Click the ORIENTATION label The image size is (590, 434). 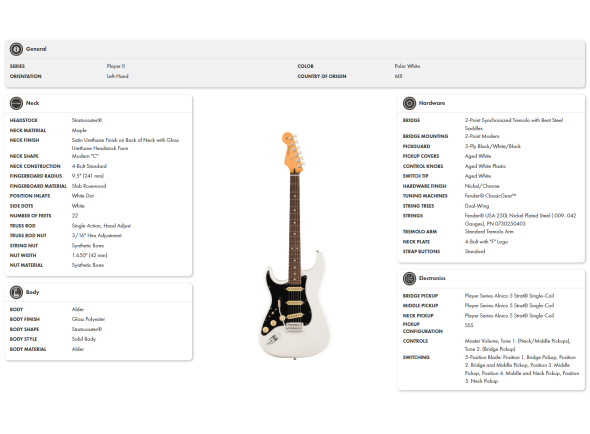point(26,76)
